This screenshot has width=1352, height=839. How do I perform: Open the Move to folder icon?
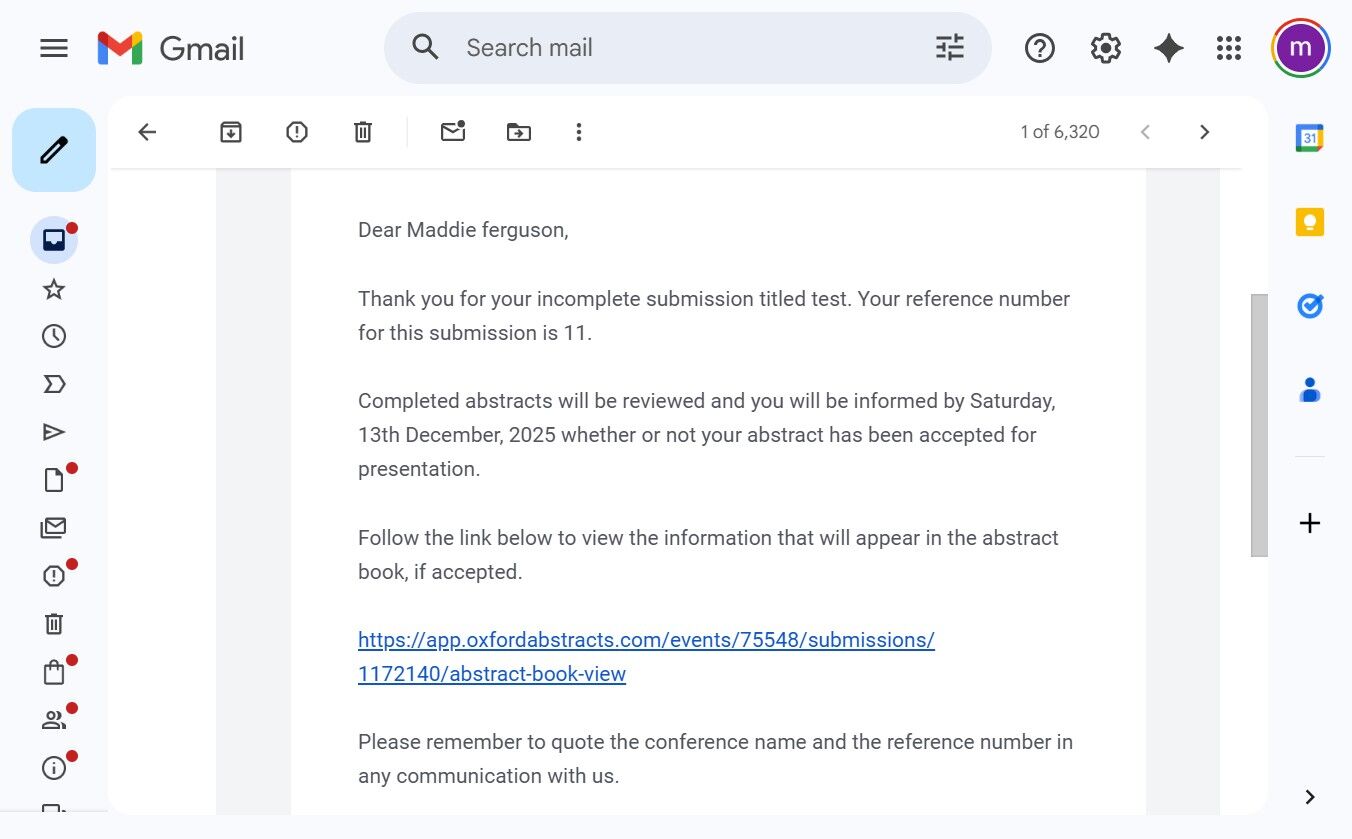point(519,132)
